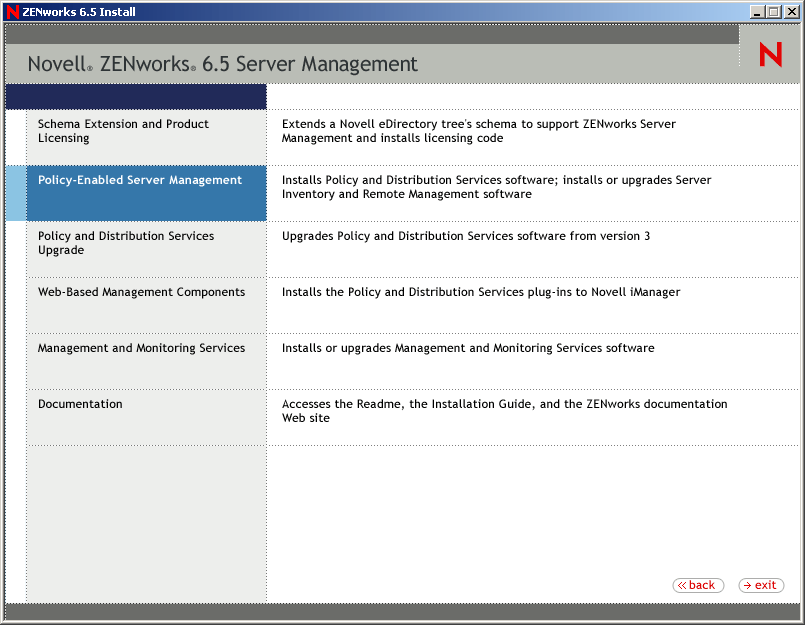Image resolution: width=805 pixels, height=625 pixels.
Task: Open Policy-Enabled Server Management installer
Action: pyautogui.click(x=140, y=180)
